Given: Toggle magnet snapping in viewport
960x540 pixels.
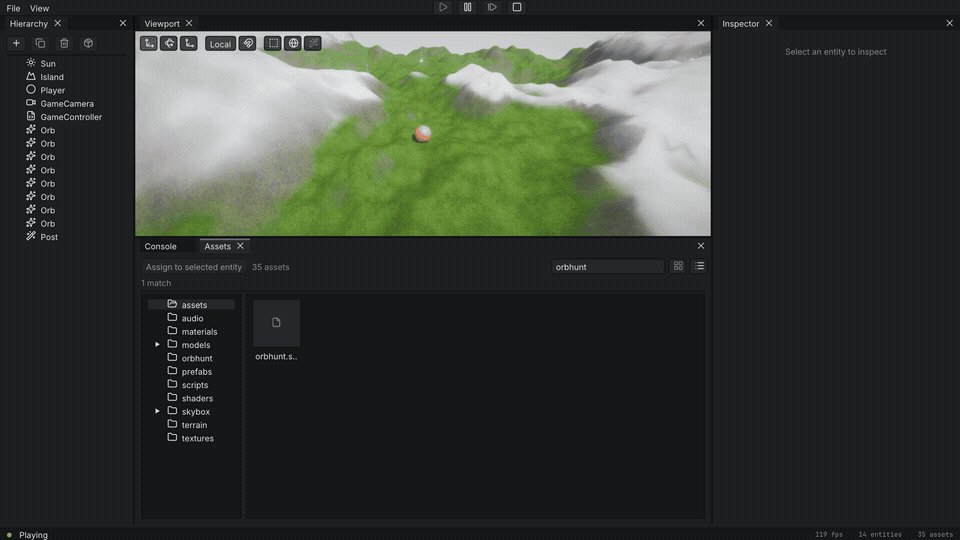Looking at the screenshot, I should click(x=247, y=43).
